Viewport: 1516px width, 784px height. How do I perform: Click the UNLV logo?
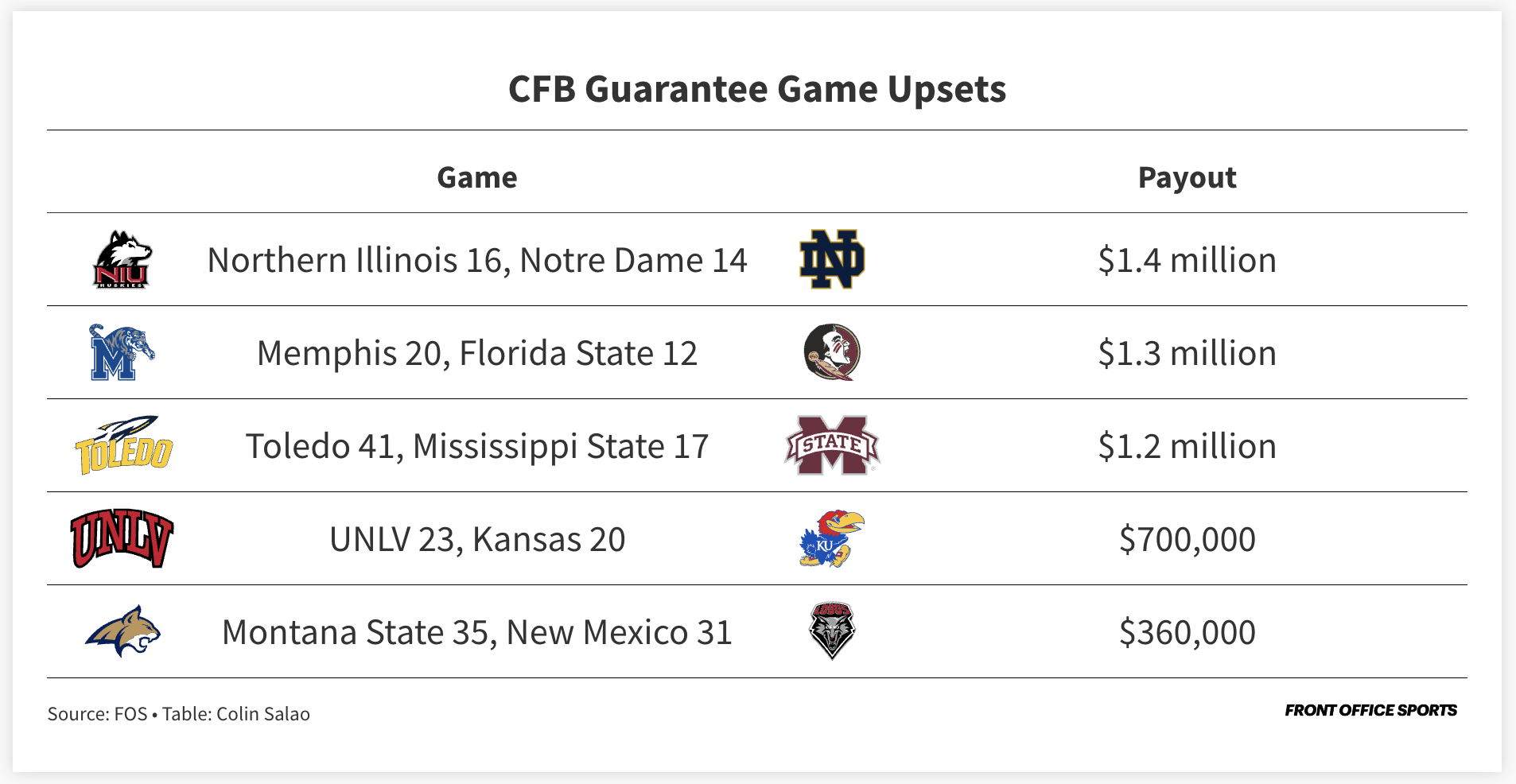(x=122, y=538)
